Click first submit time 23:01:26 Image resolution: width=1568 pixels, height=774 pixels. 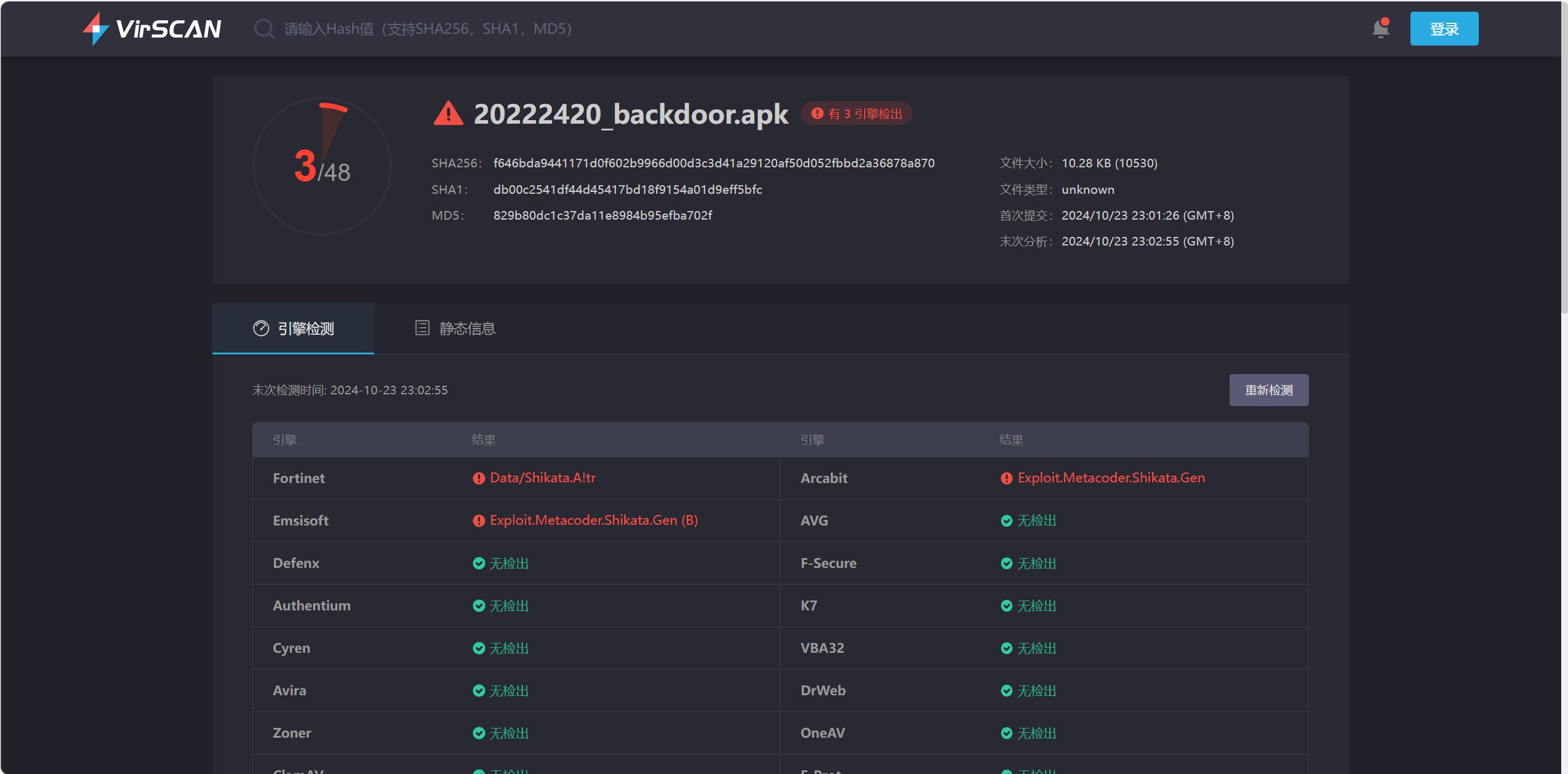pos(1148,215)
